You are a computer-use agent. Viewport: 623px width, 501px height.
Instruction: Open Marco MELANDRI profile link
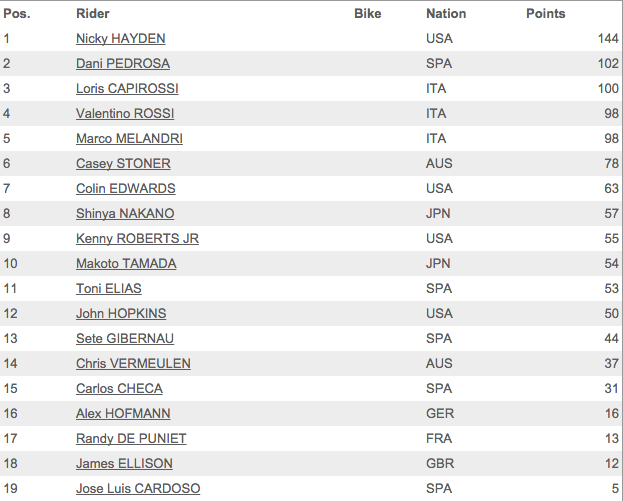click(x=129, y=139)
